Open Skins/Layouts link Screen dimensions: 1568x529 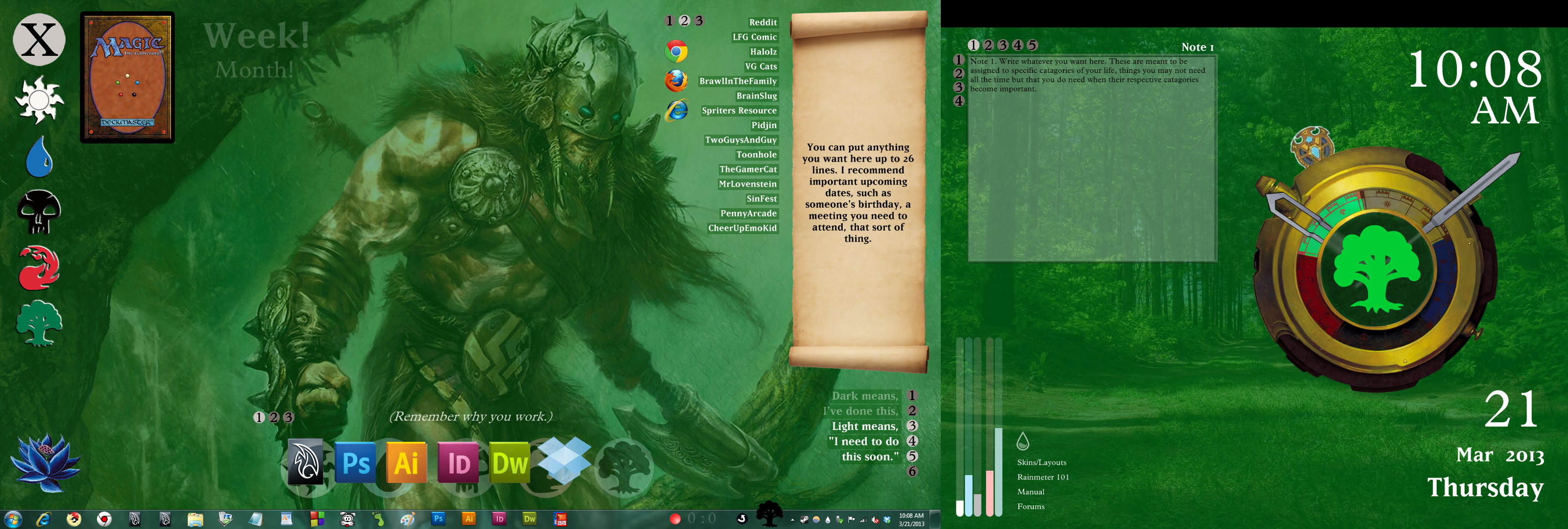(x=1041, y=463)
